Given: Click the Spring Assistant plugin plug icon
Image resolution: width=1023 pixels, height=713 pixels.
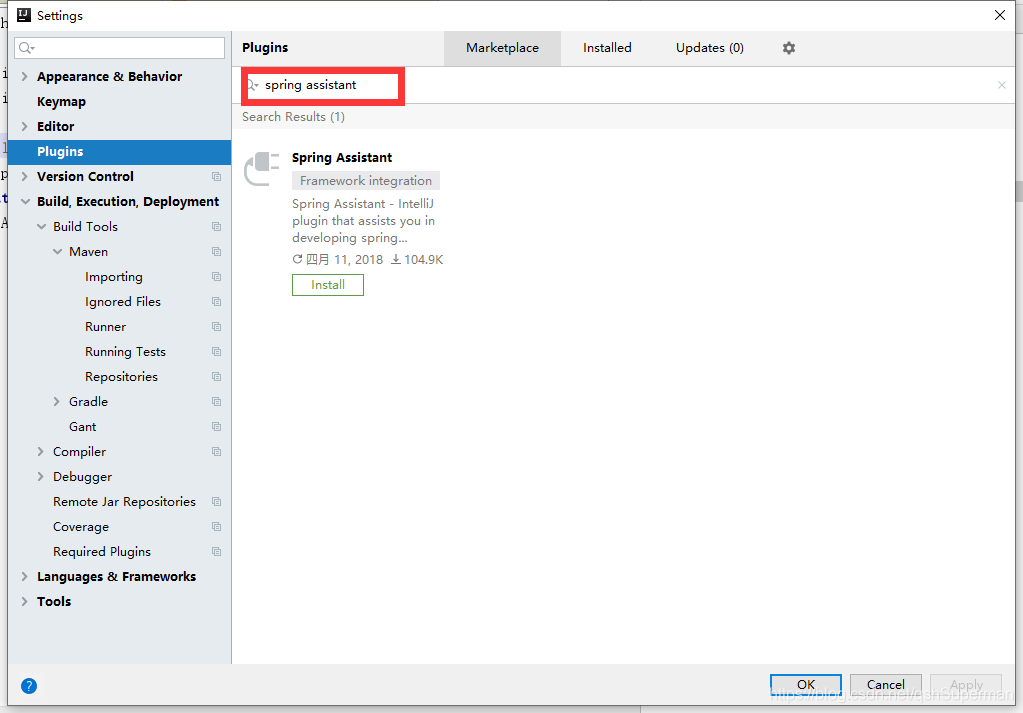Looking at the screenshot, I should [x=262, y=168].
